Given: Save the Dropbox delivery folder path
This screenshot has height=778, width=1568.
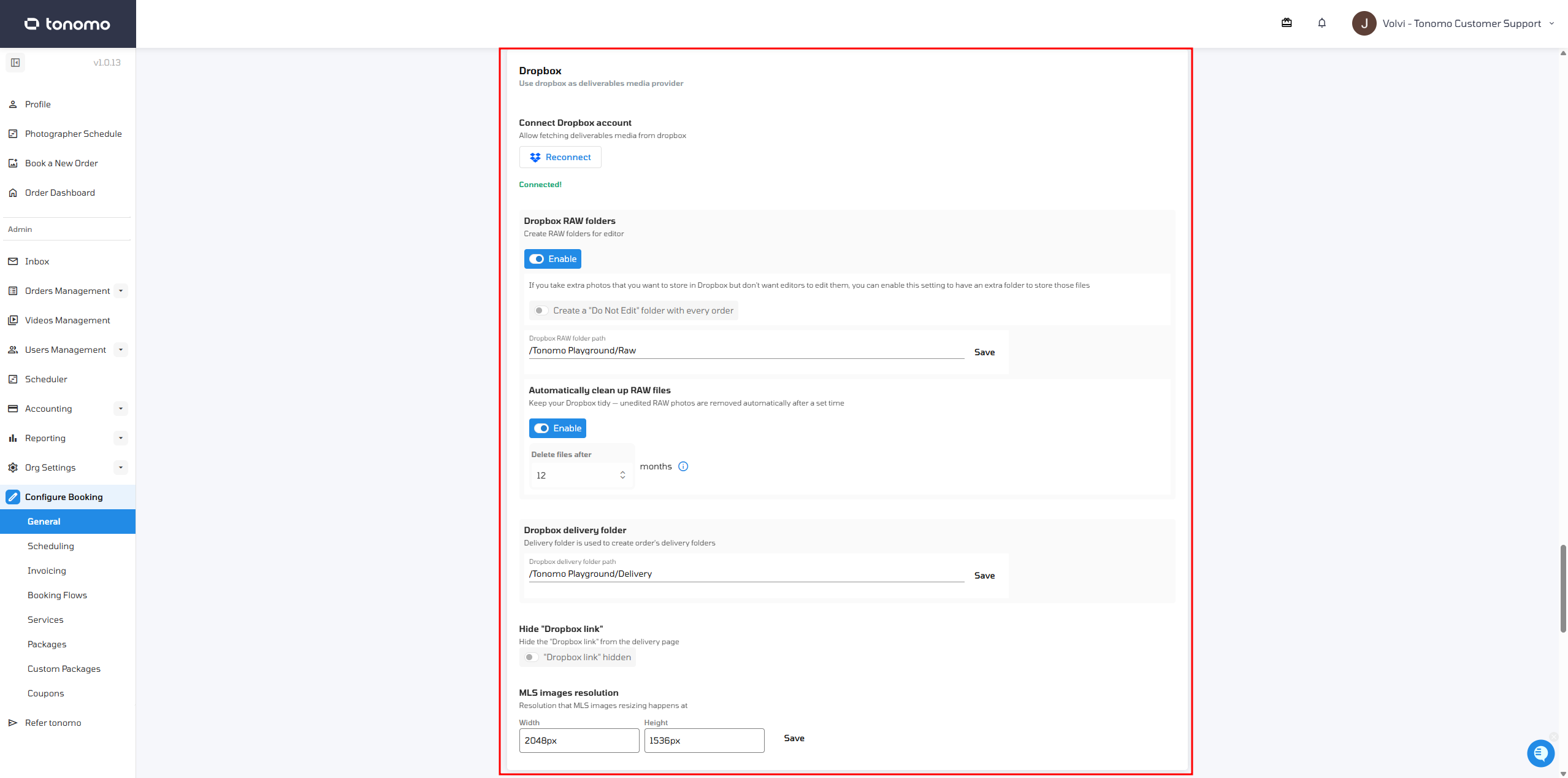Looking at the screenshot, I should click(984, 576).
